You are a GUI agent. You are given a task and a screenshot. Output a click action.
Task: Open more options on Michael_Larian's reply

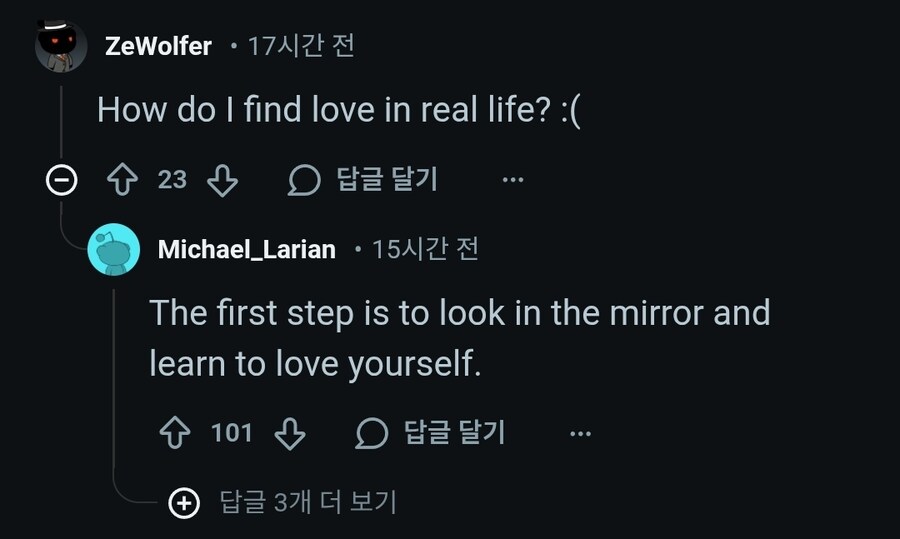580,433
